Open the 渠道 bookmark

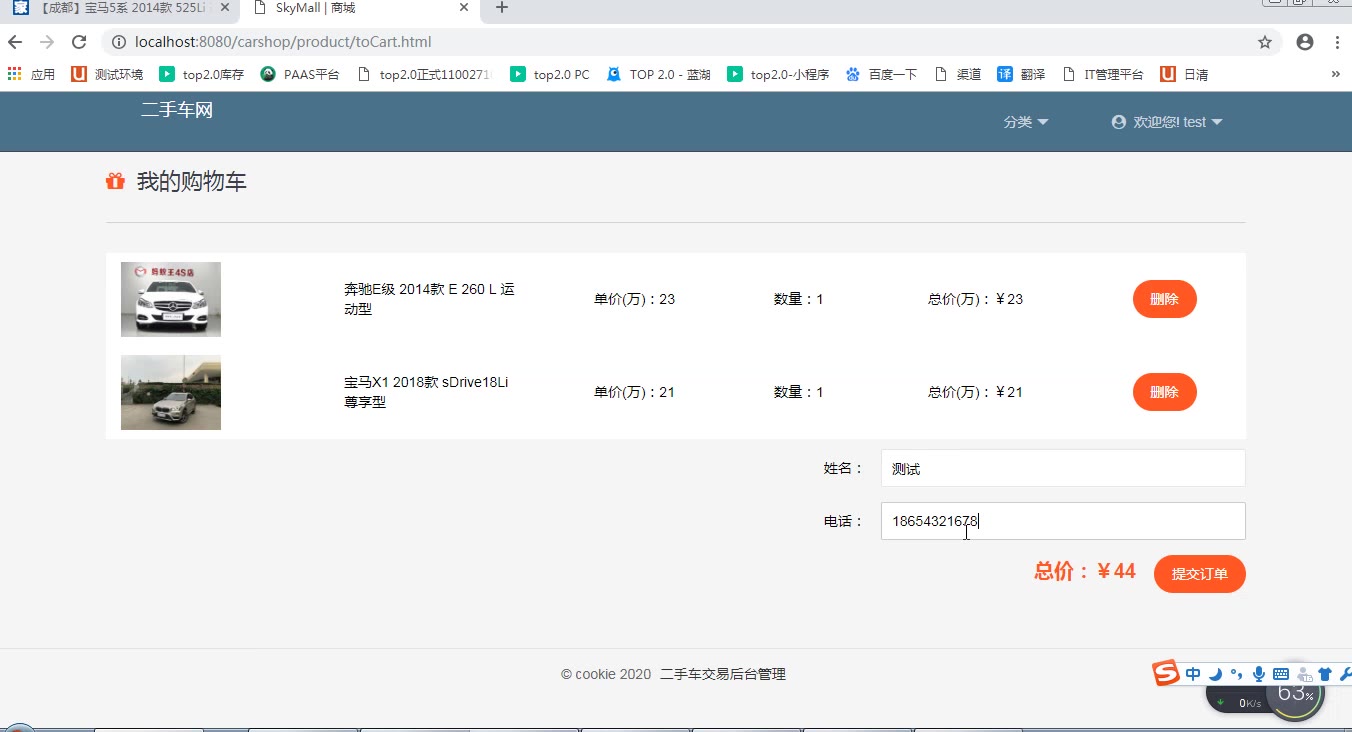click(957, 74)
